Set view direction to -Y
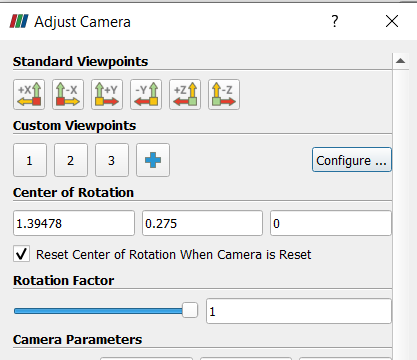This screenshot has width=417, height=360. coord(146,94)
